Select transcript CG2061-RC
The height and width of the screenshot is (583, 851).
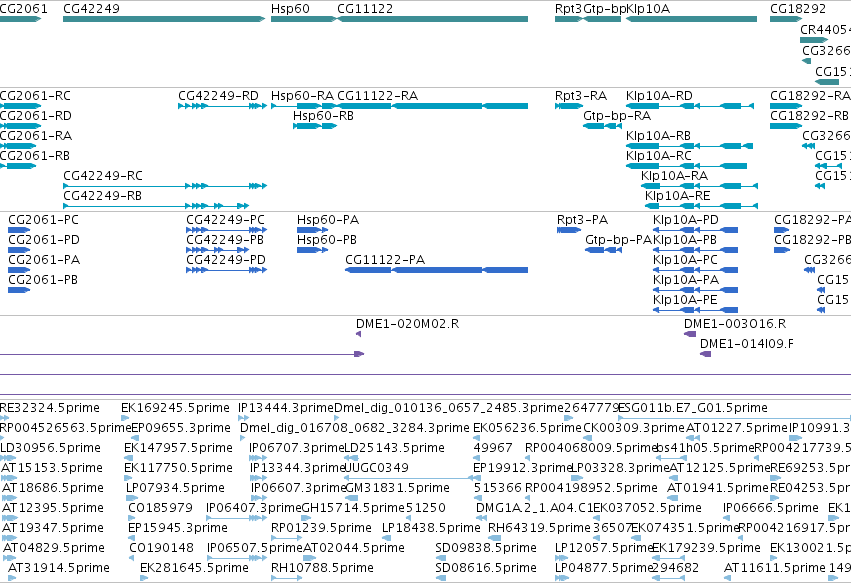coord(20,106)
